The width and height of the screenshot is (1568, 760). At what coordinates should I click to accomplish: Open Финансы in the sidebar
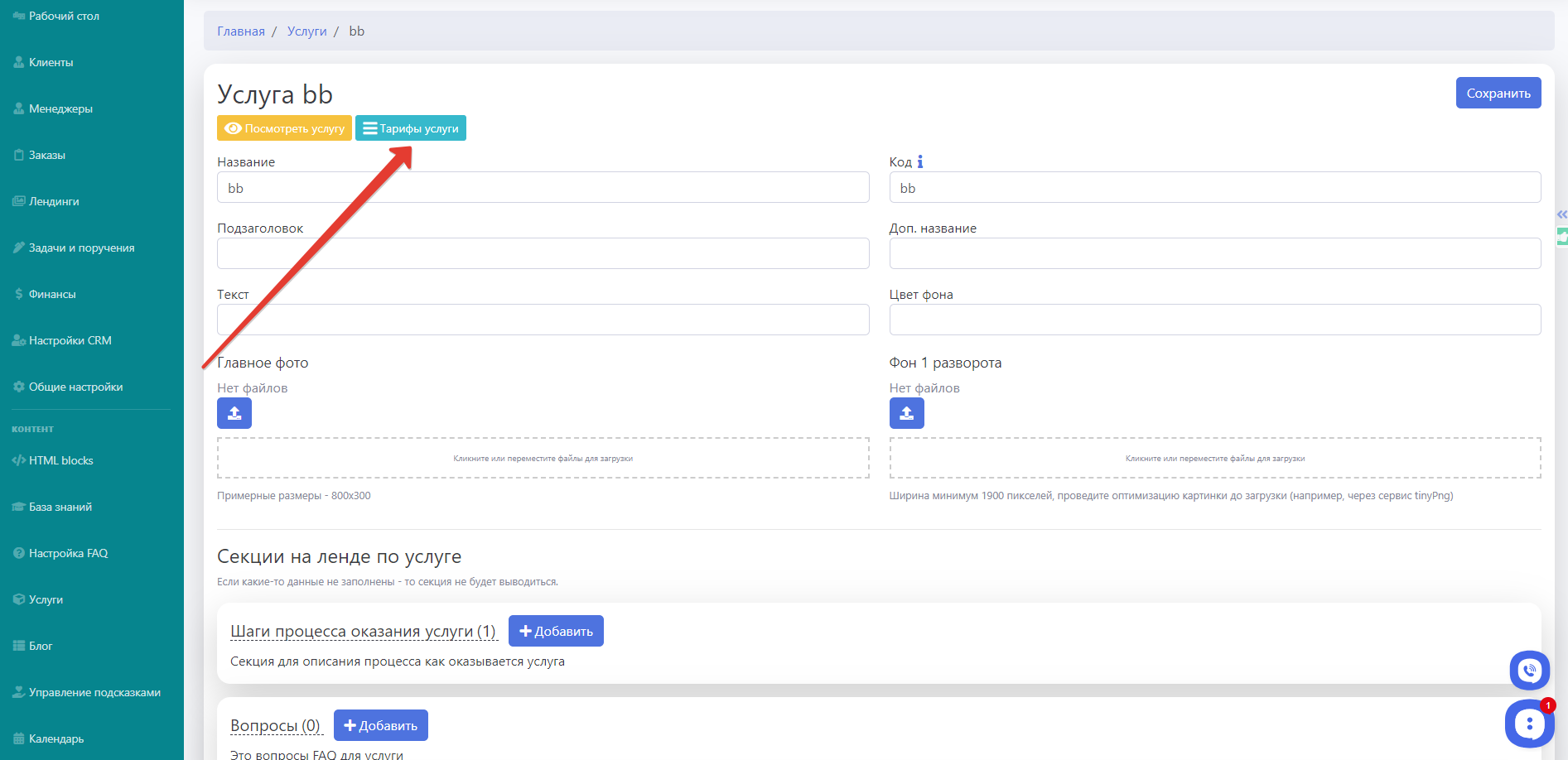point(52,294)
